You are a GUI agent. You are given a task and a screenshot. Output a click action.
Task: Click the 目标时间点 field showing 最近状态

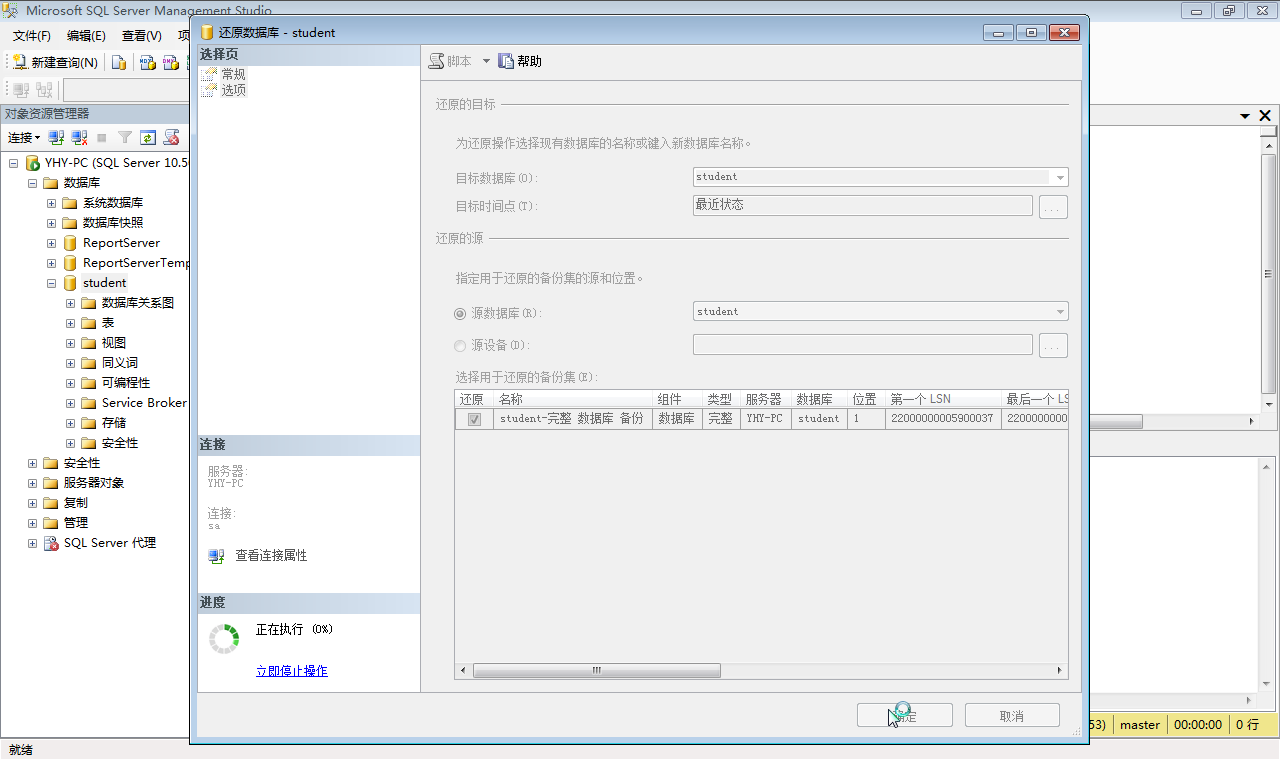[x=863, y=205]
